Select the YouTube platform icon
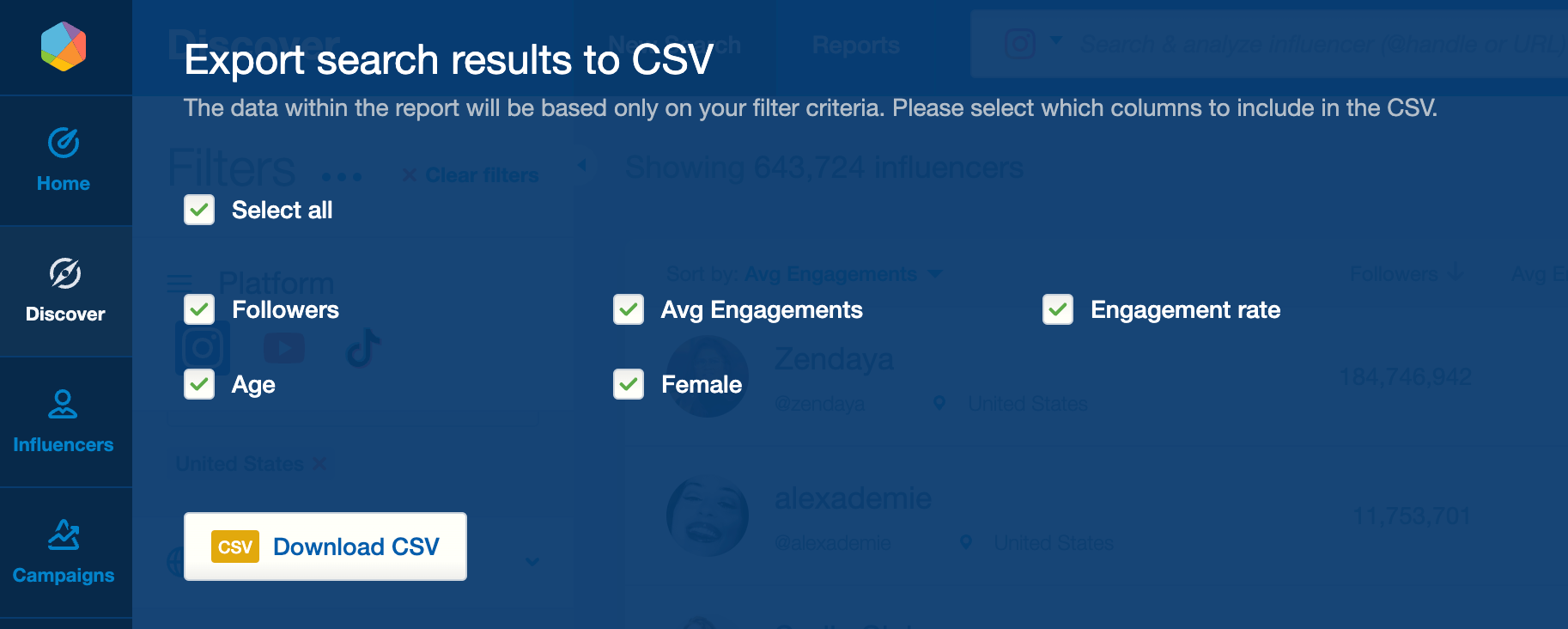This screenshot has height=629, width=1568. point(284,348)
